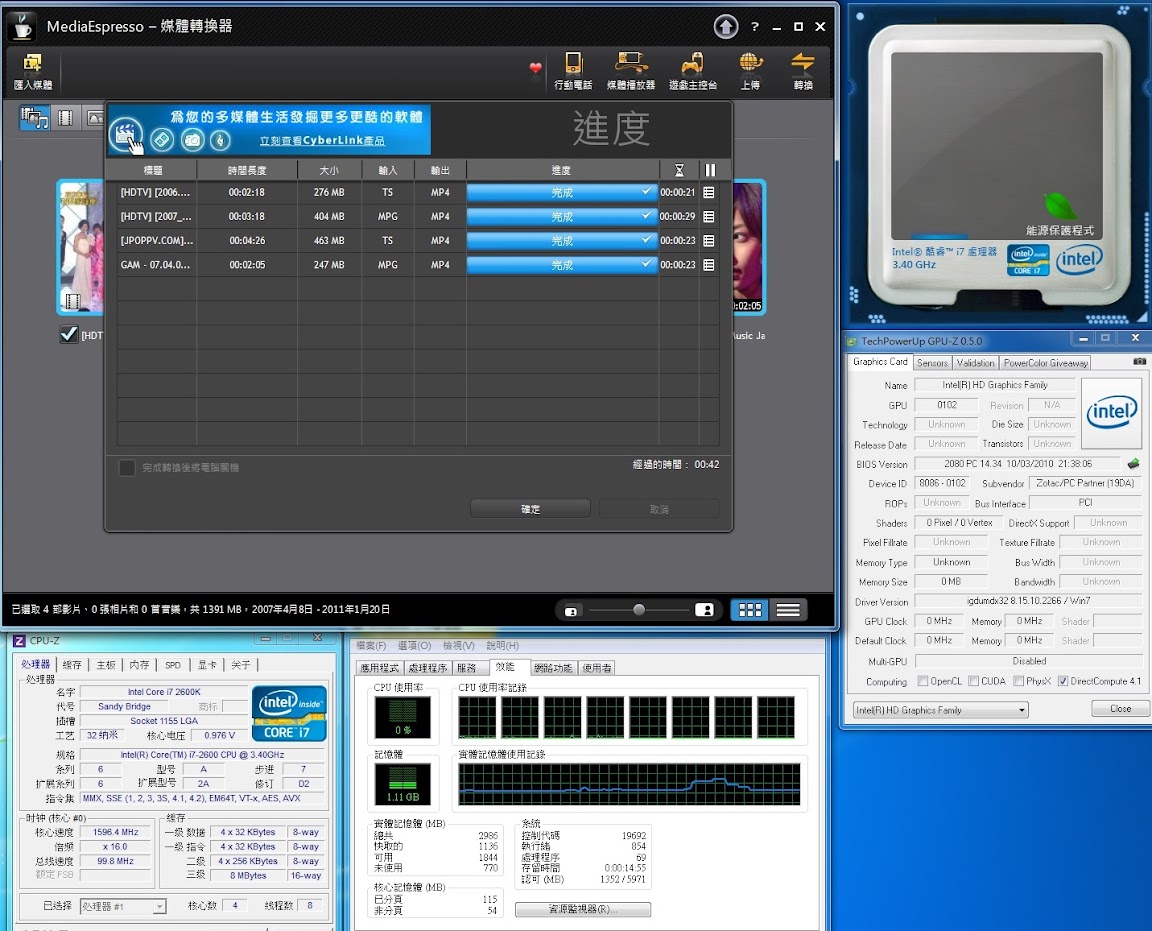Toggle PhysX checkbox in GPU-Z
Viewport: 1152px width, 931px height.
coord(1018,681)
